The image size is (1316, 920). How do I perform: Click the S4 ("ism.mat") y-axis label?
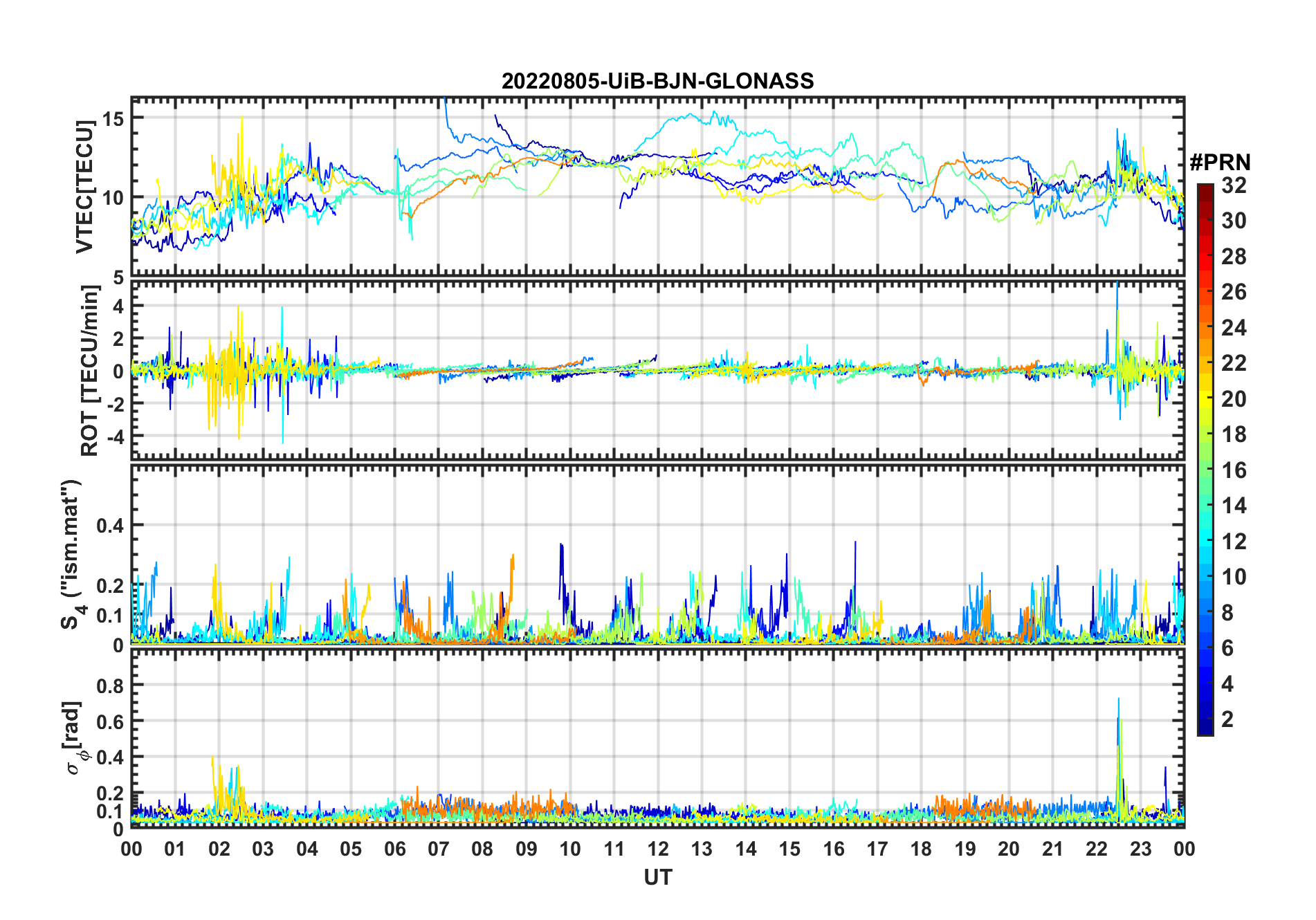[71, 555]
